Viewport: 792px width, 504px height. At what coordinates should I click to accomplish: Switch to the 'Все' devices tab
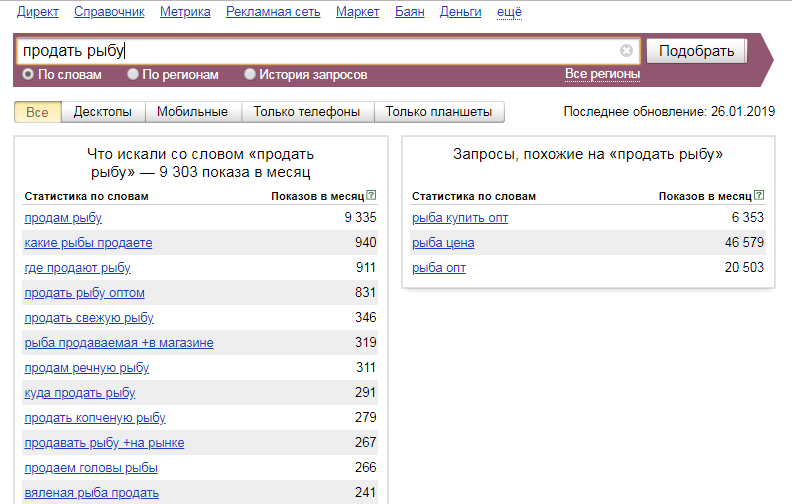click(x=37, y=112)
